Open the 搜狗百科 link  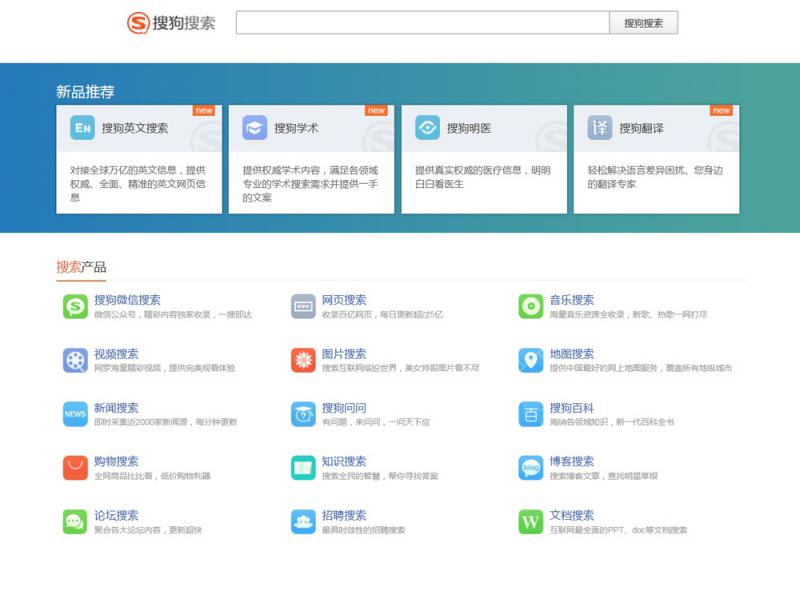coord(572,408)
